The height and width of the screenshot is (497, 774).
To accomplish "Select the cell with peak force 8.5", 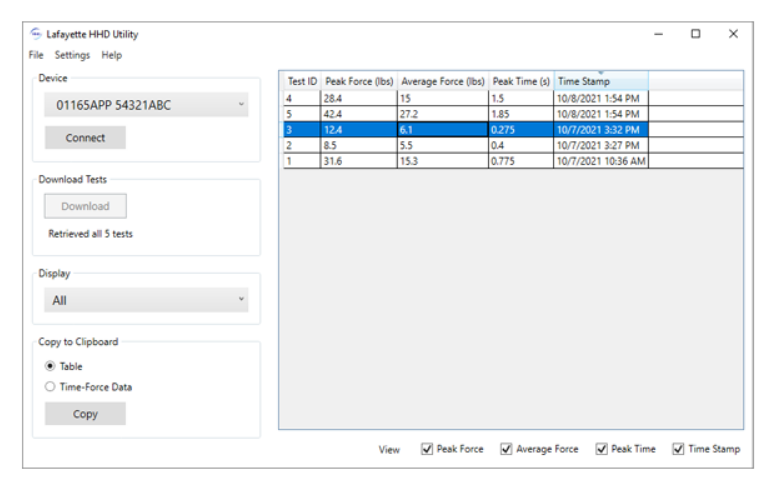I will click(359, 146).
